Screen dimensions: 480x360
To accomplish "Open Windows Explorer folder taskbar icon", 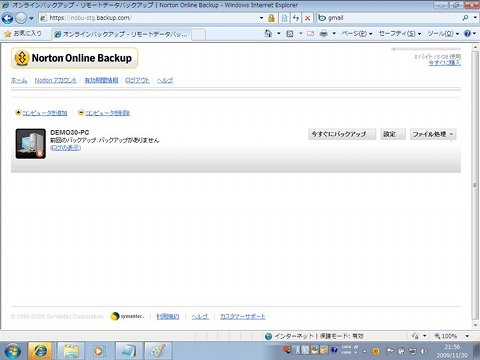I will point(71,351).
